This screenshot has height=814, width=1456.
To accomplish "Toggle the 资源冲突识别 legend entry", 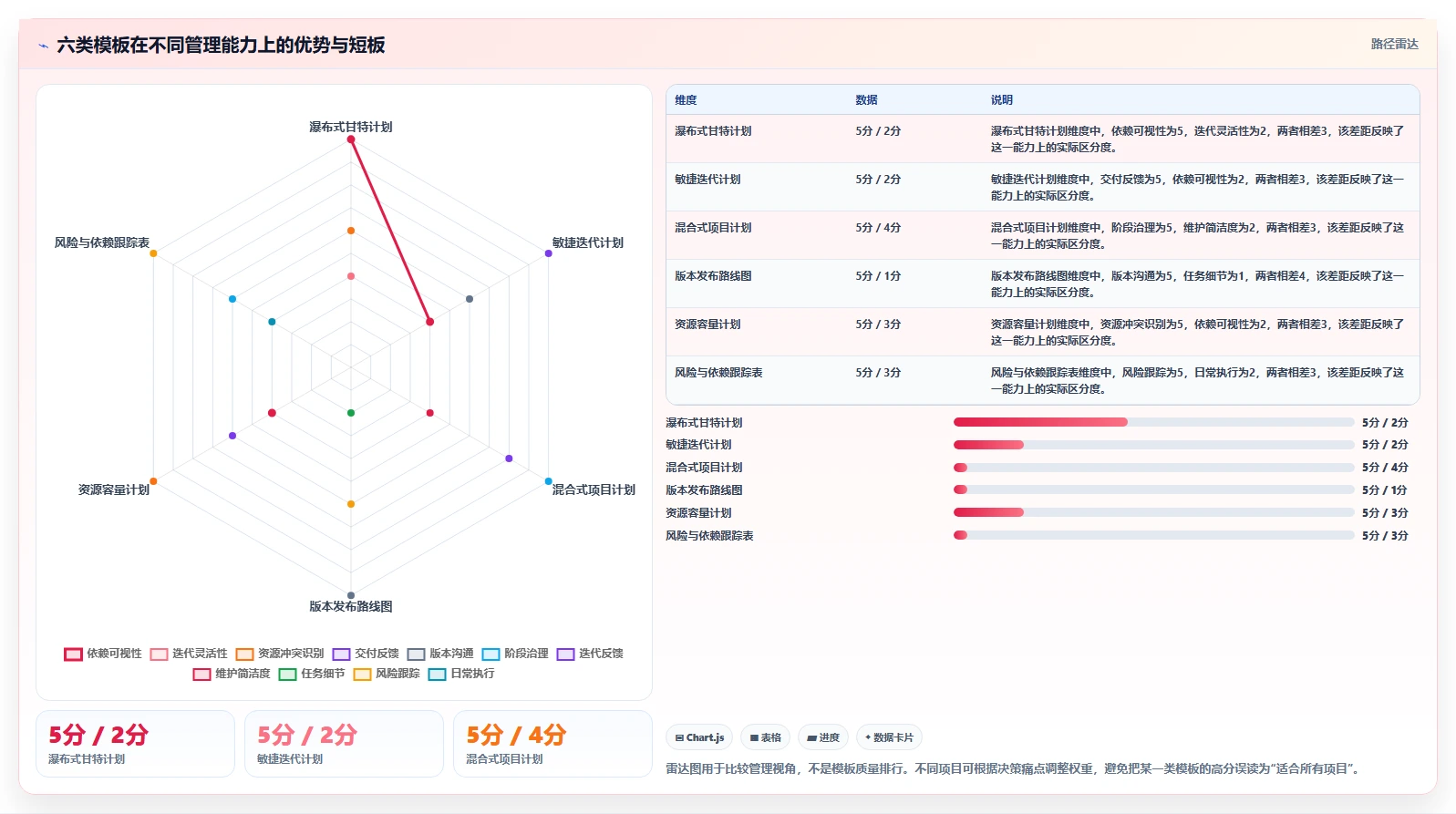I will click(x=280, y=654).
